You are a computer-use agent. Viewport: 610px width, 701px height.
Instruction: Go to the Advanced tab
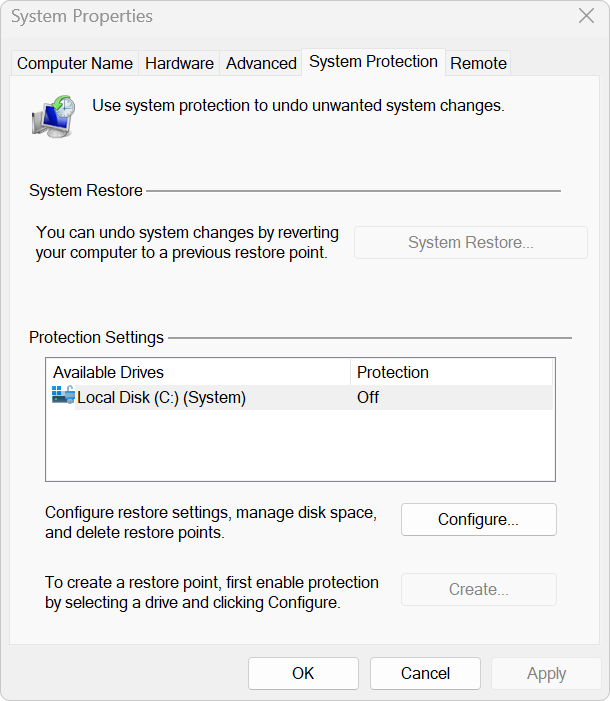pos(261,63)
